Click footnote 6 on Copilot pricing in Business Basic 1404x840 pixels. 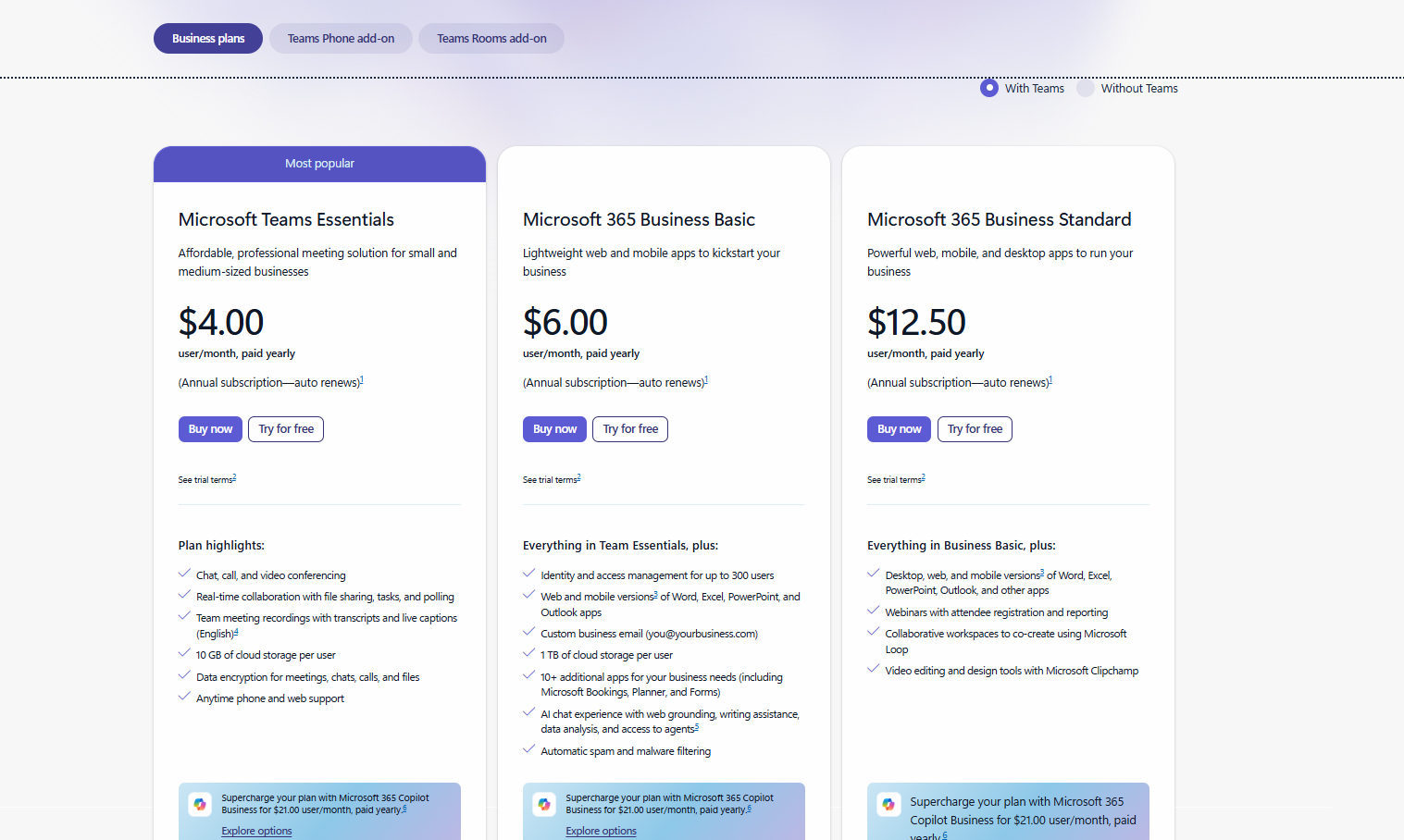coord(750,808)
